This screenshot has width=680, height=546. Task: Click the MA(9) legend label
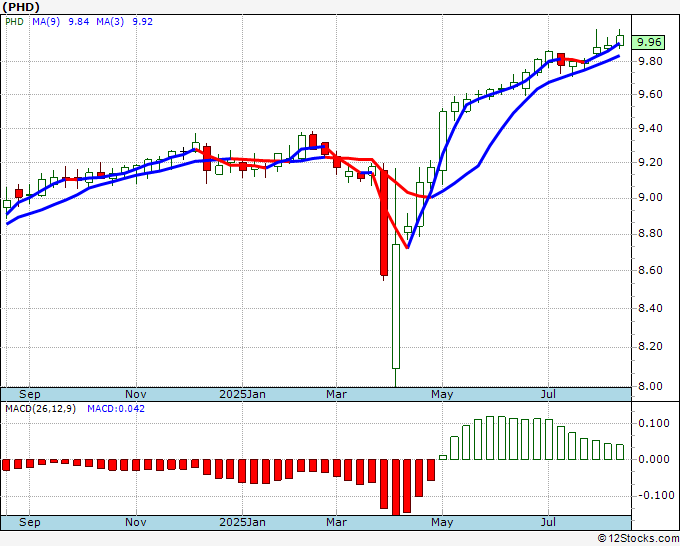pyautogui.click(x=46, y=22)
